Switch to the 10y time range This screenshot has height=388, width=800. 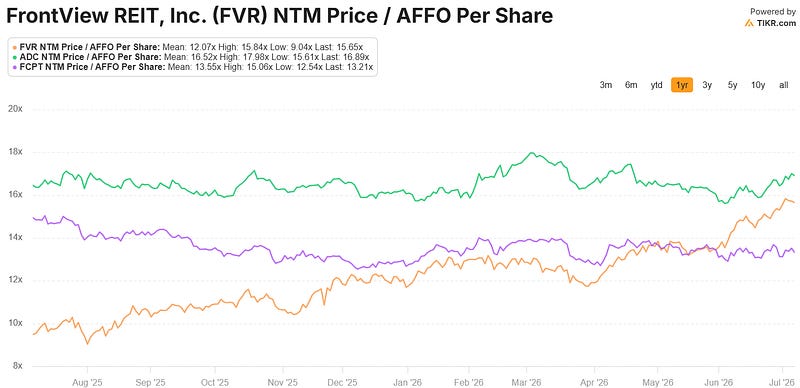pyautogui.click(x=758, y=85)
